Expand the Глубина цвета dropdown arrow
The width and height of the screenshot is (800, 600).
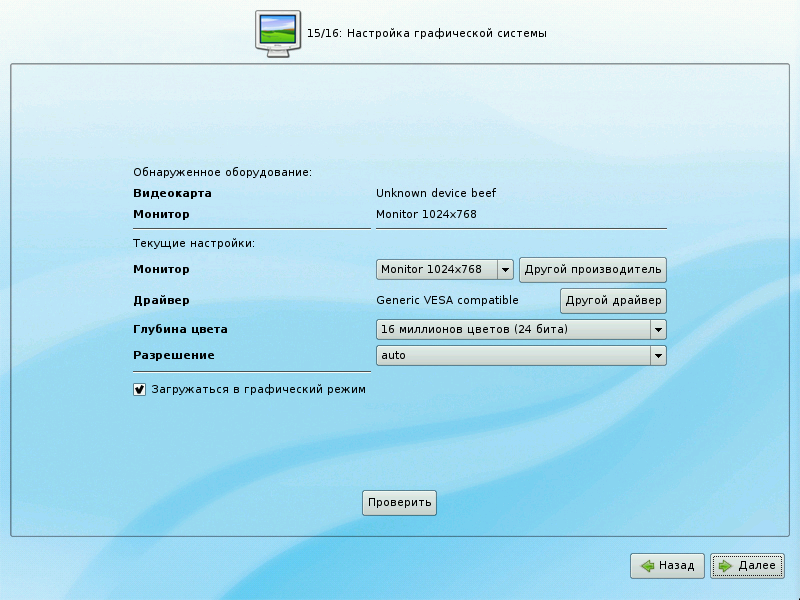coord(658,330)
